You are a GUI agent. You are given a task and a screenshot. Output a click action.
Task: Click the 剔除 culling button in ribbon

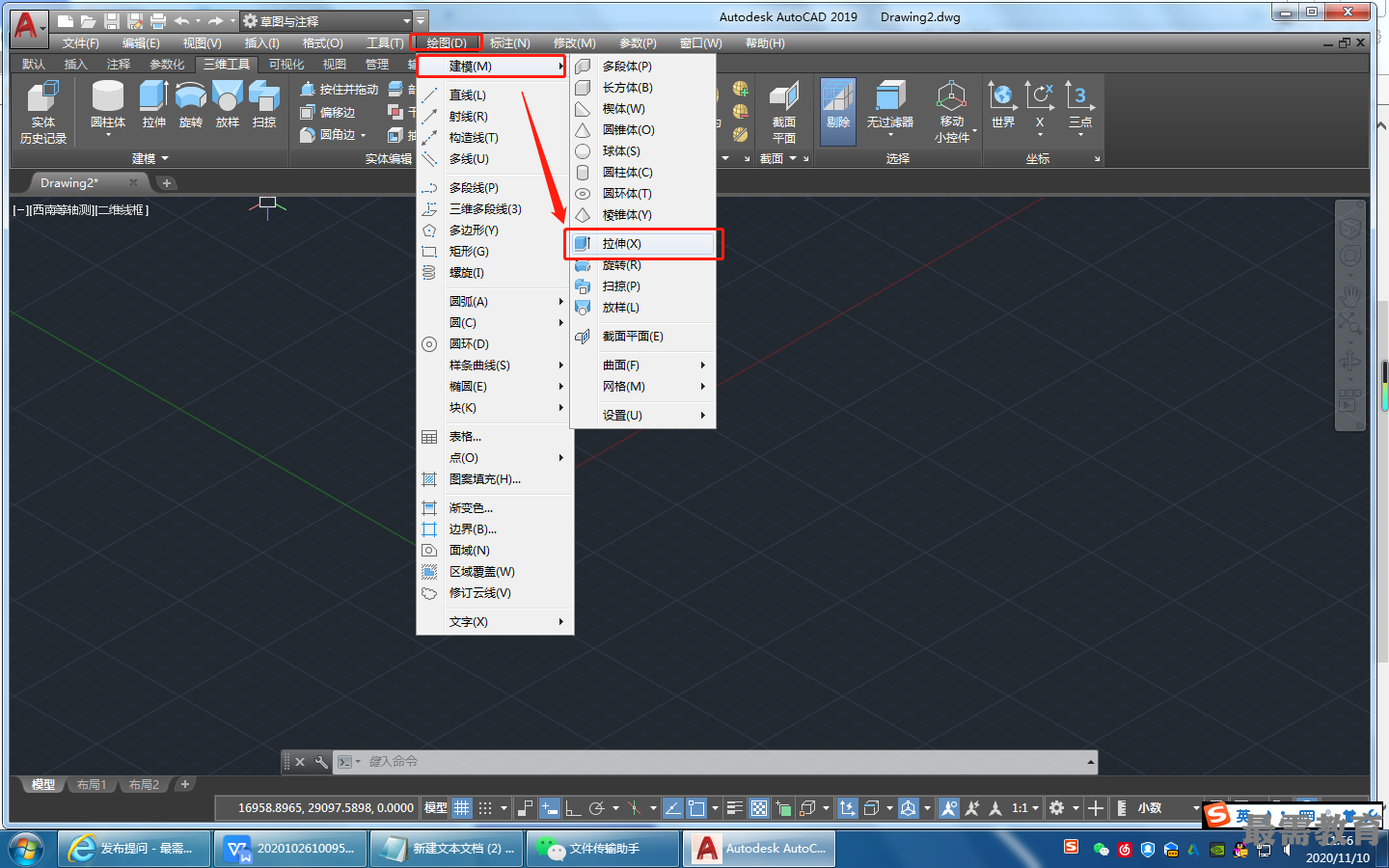(838, 112)
